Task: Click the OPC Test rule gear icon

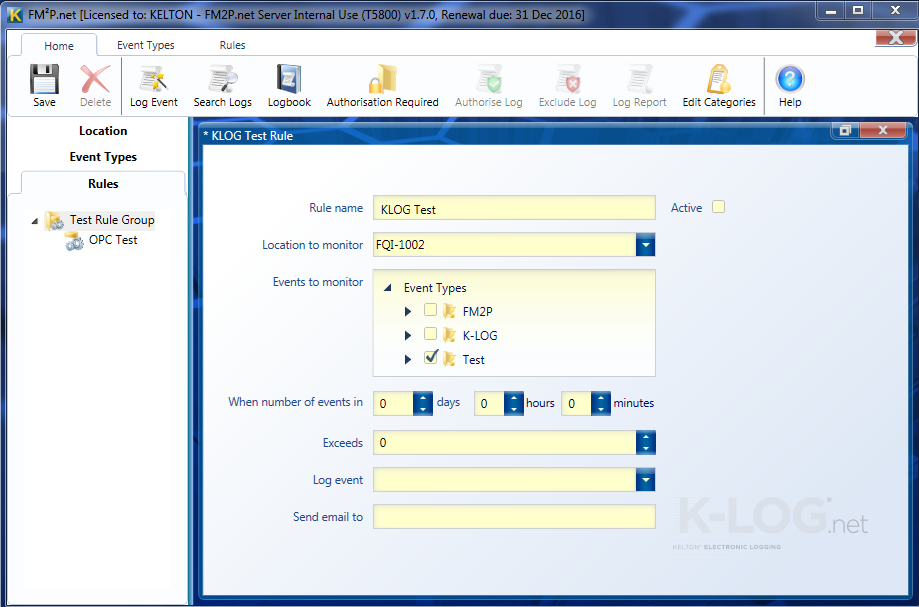Action: [x=74, y=241]
